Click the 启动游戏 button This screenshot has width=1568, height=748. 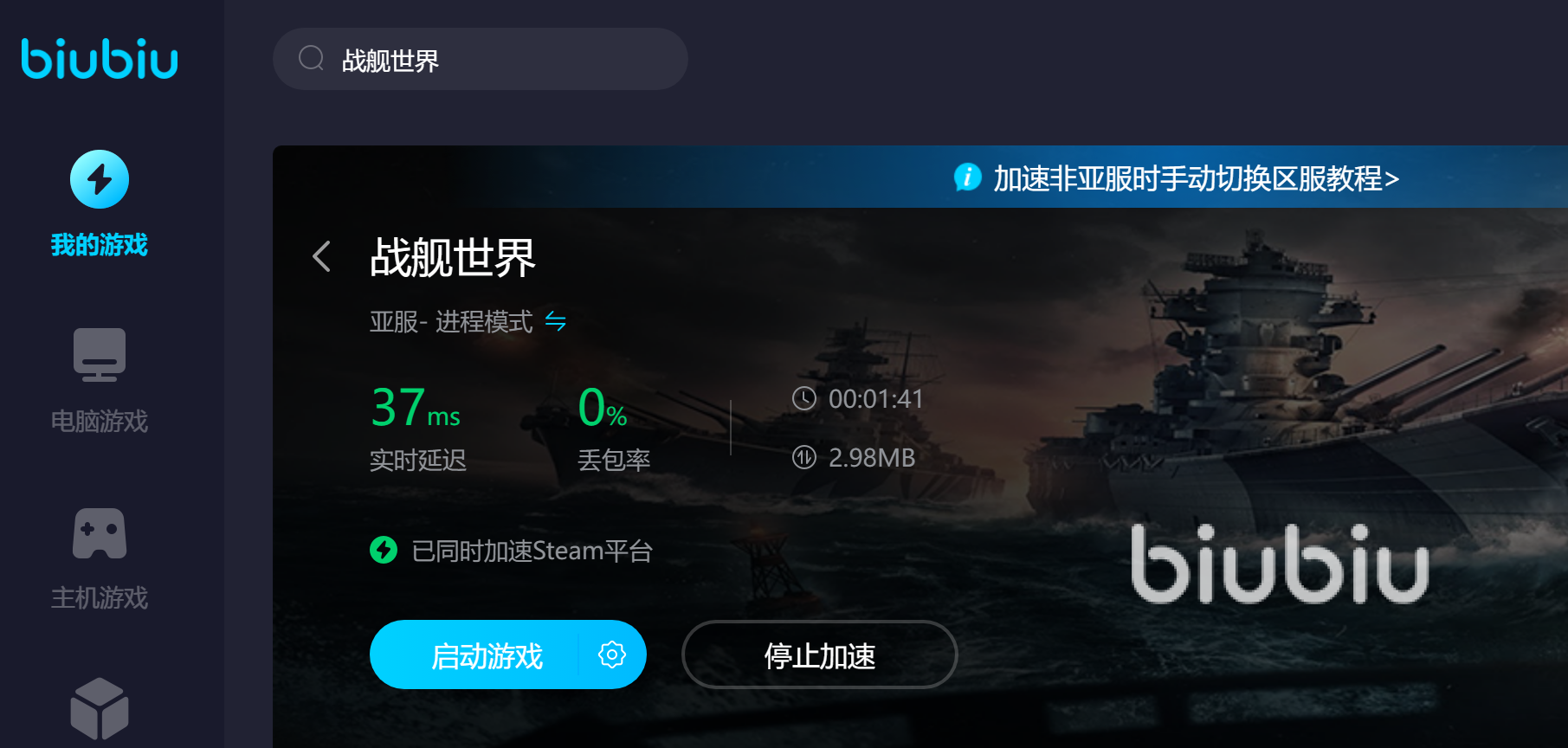[x=487, y=655]
